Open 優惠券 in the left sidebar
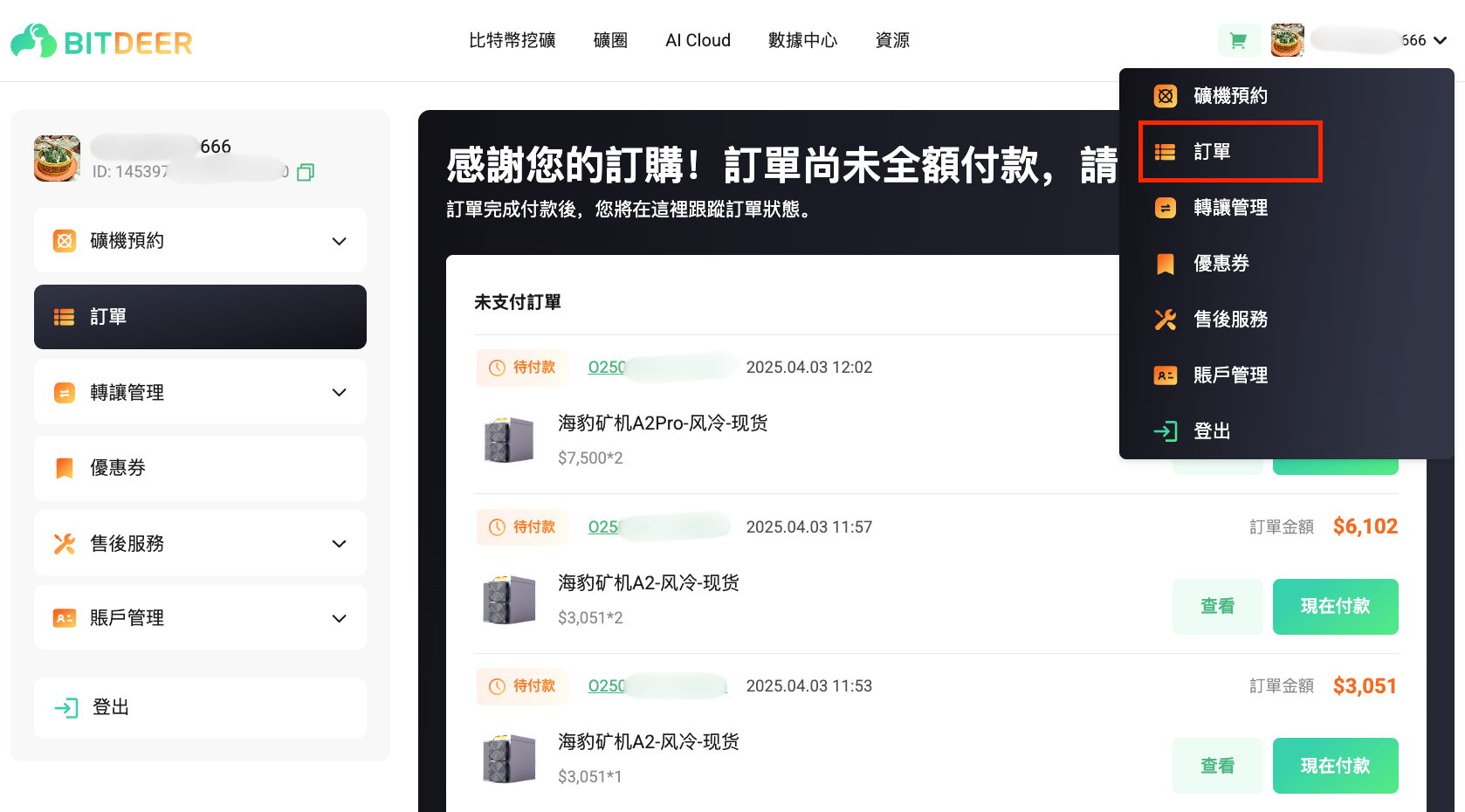 [200, 468]
